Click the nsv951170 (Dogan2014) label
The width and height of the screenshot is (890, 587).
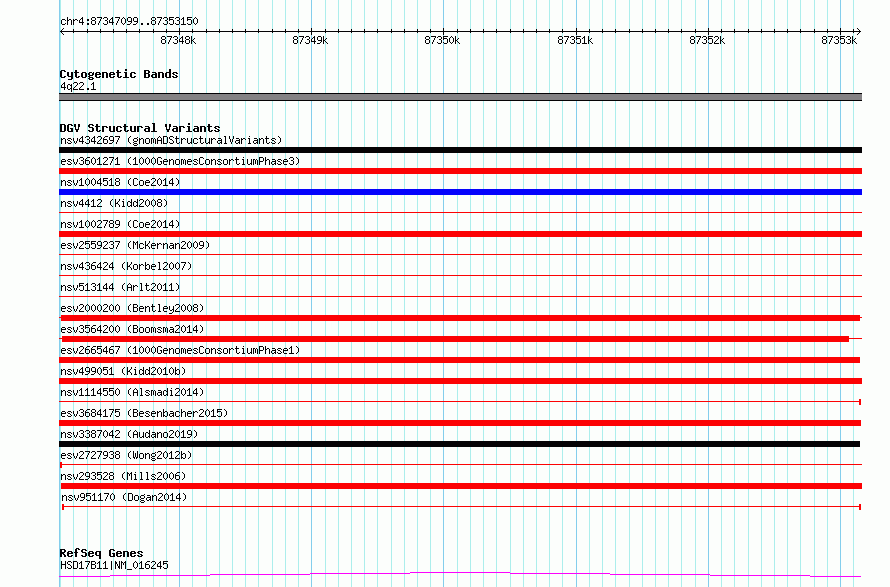tap(124, 497)
